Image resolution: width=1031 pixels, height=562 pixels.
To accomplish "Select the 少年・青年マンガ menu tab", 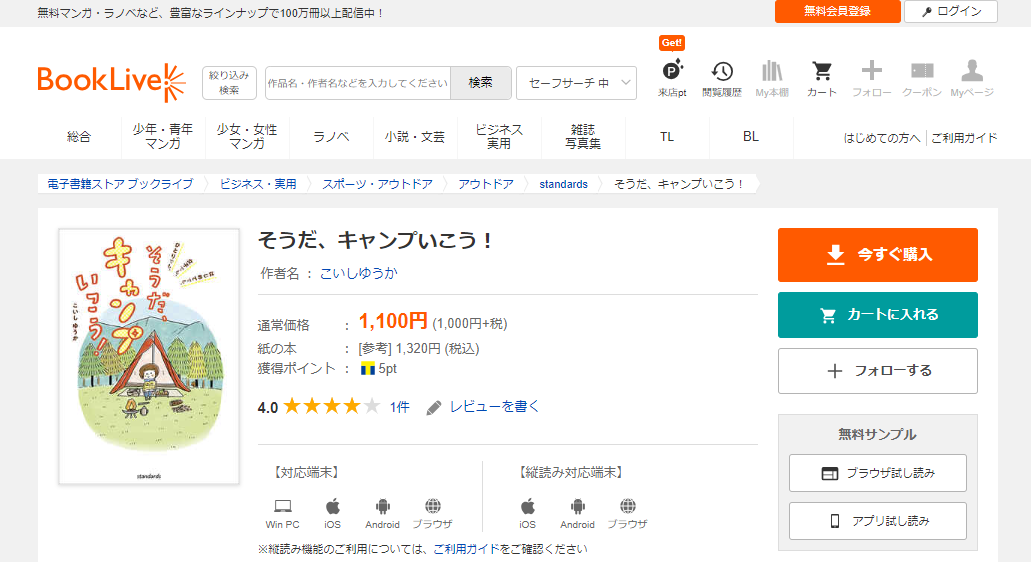I will point(163,137).
